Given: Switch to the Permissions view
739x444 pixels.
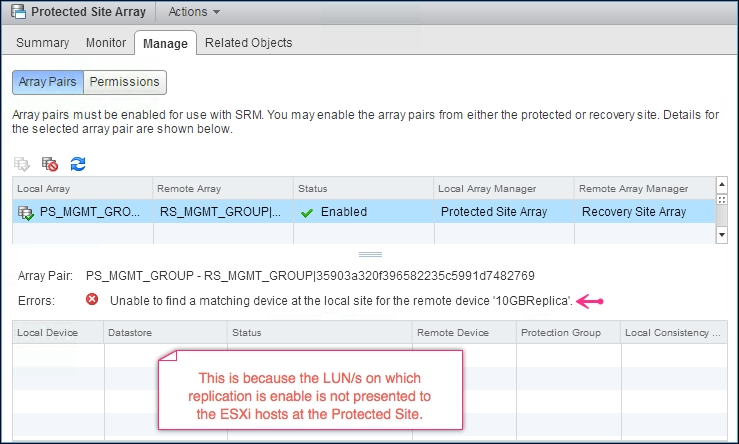Looking at the screenshot, I should tap(124, 82).
